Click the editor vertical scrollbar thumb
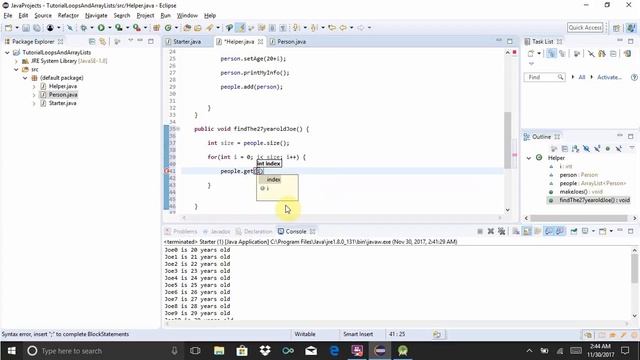640x360 pixels. pyautogui.click(x=507, y=140)
